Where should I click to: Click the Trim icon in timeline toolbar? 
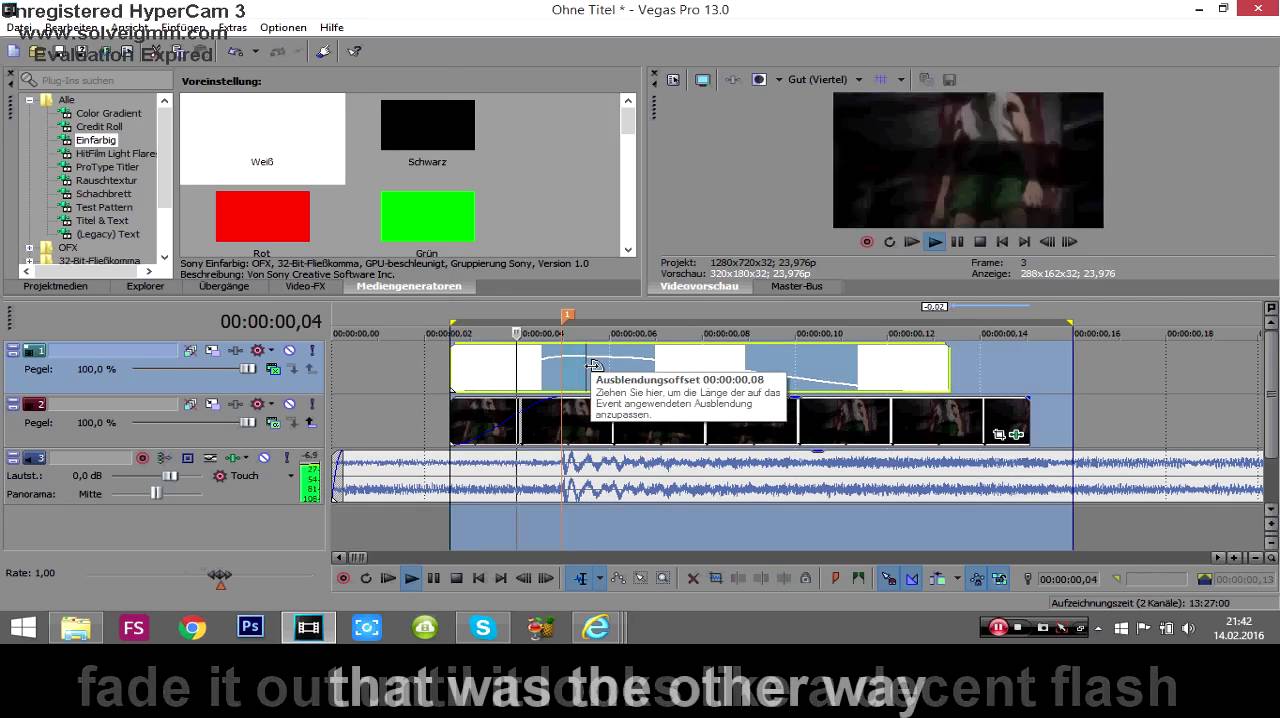tap(715, 578)
